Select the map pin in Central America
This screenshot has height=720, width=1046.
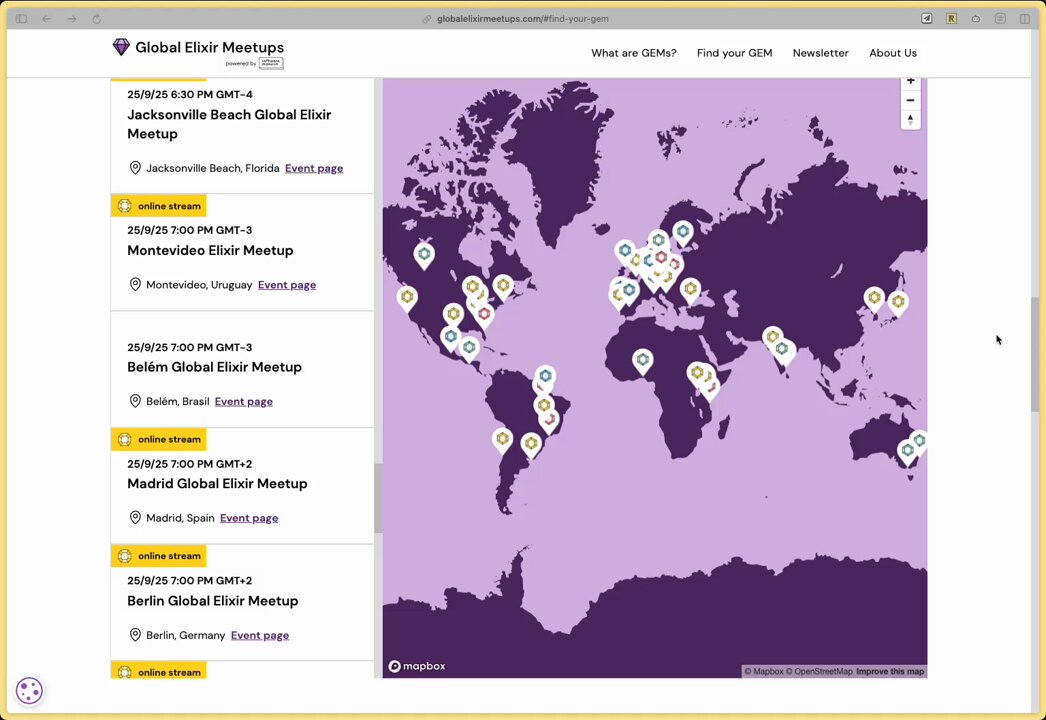(x=469, y=350)
